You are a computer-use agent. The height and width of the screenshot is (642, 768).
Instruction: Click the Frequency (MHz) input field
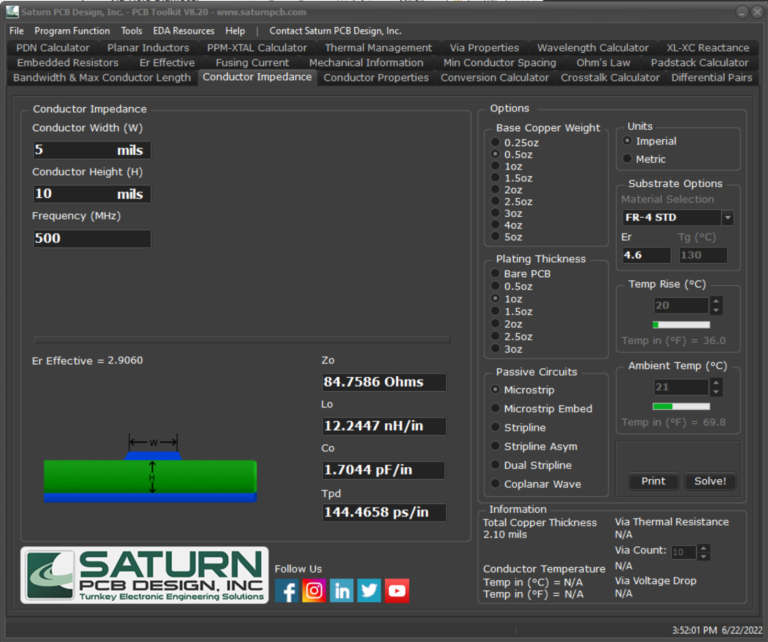pos(91,239)
